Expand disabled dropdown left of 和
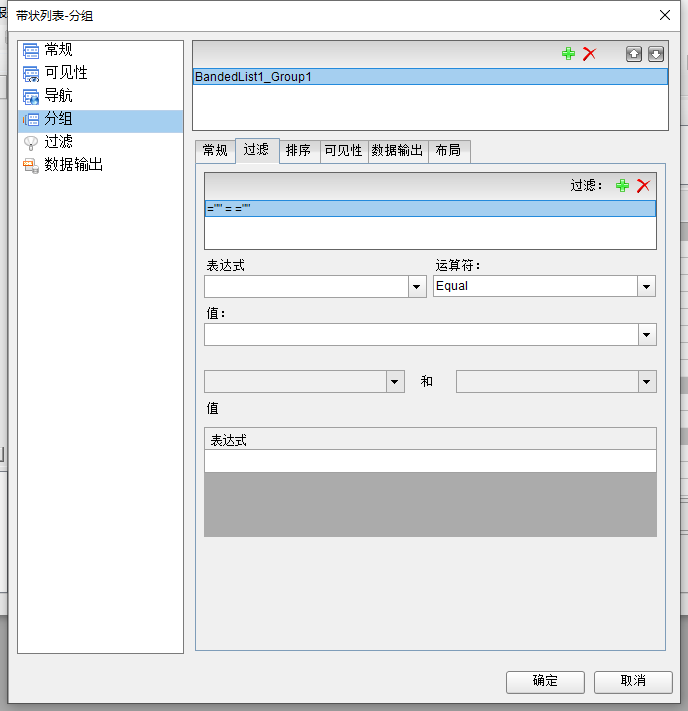 (395, 382)
